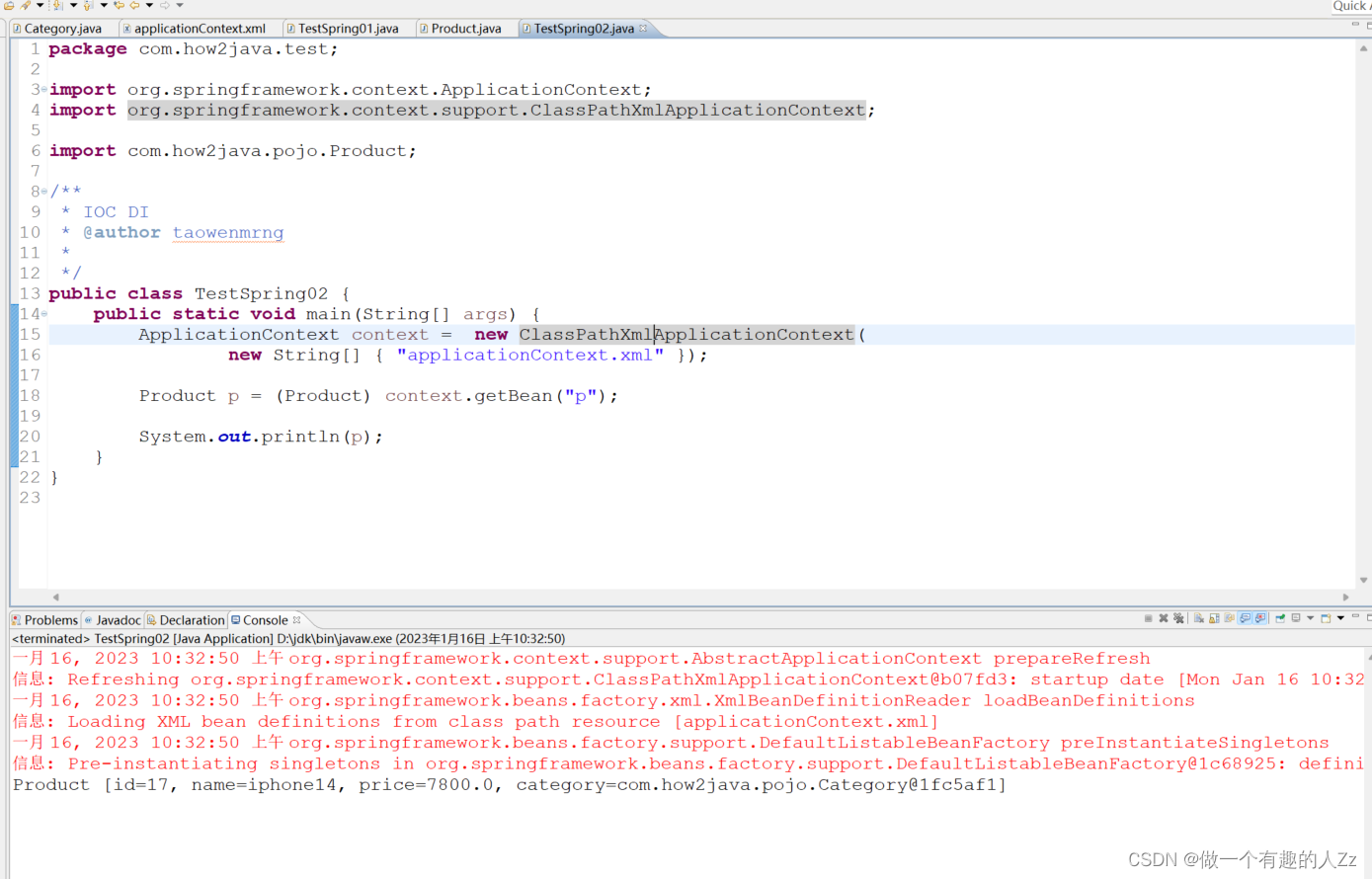The height and width of the screenshot is (879, 1372).
Task: Navigate forward with the gray right arrow
Action: [x=165, y=5]
